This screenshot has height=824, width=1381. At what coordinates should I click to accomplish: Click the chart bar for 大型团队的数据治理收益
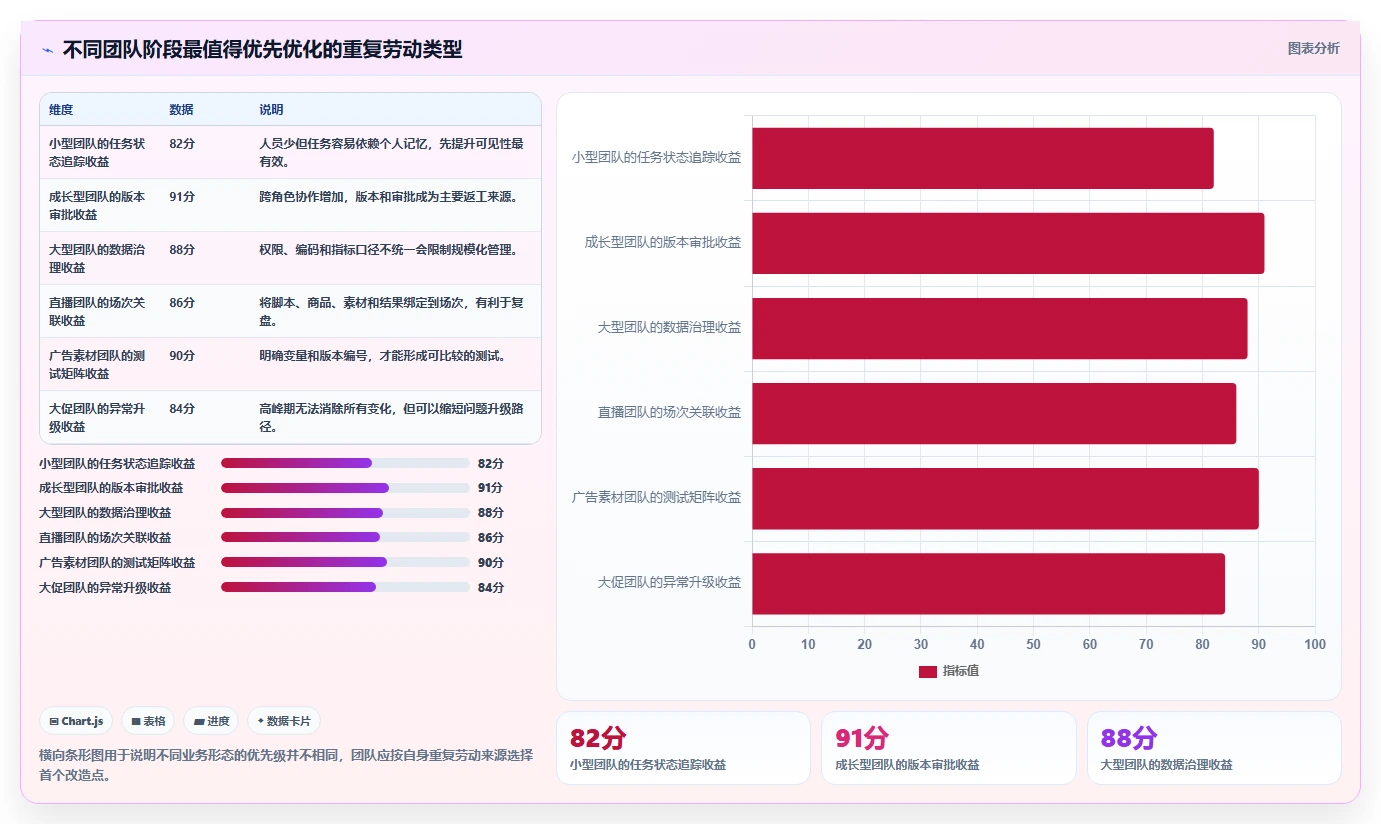pos(999,328)
